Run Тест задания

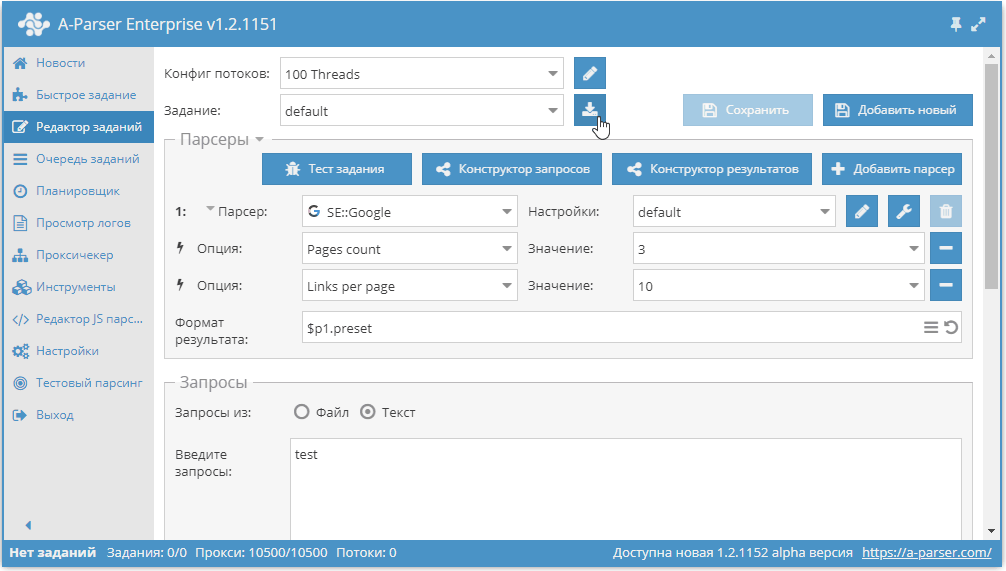click(x=337, y=169)
